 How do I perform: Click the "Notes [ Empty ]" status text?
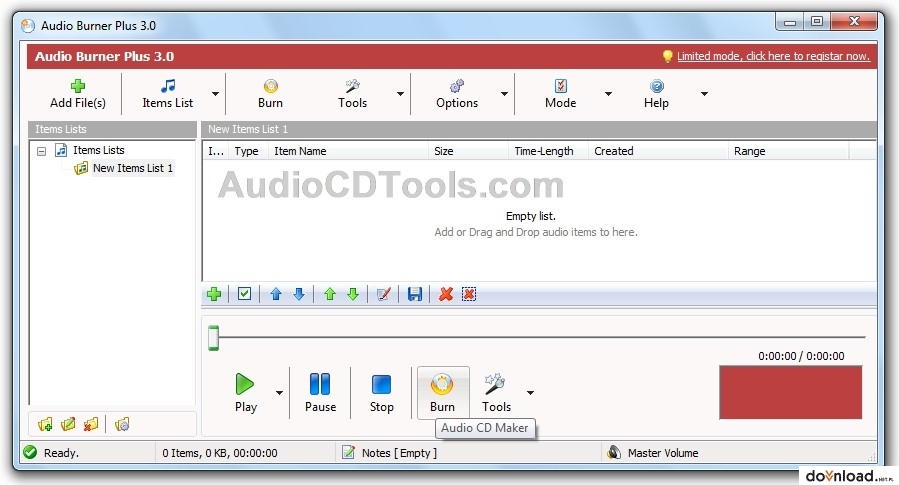point(399,453)
